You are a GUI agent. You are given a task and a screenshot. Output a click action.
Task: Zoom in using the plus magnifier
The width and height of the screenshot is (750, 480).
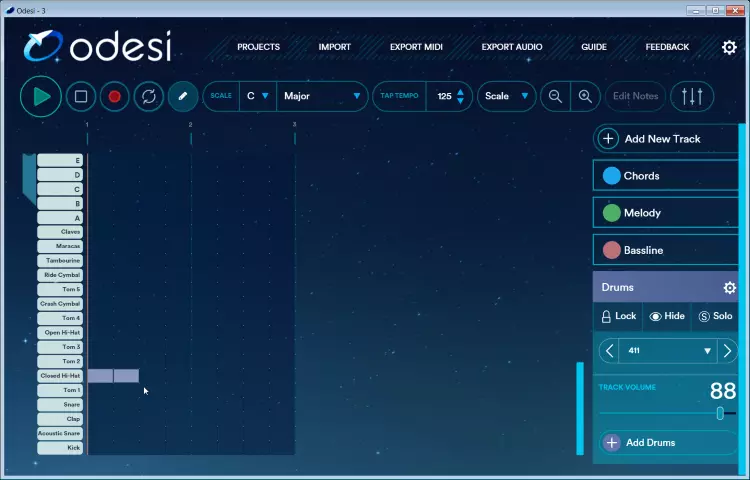click(585, 96)
